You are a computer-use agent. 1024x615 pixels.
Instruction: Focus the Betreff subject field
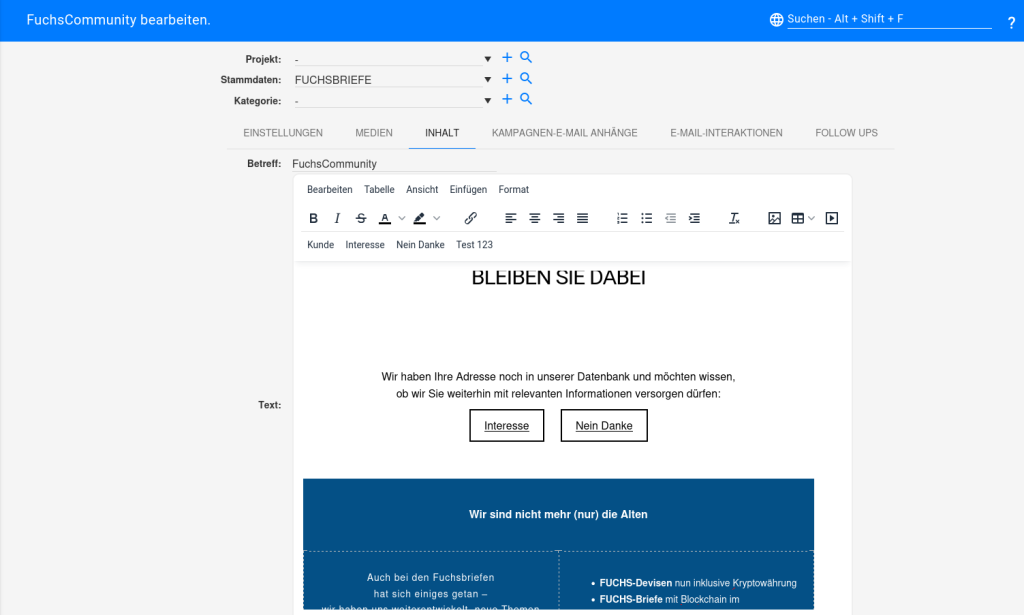pyautogui.click(x=394, y=164)
